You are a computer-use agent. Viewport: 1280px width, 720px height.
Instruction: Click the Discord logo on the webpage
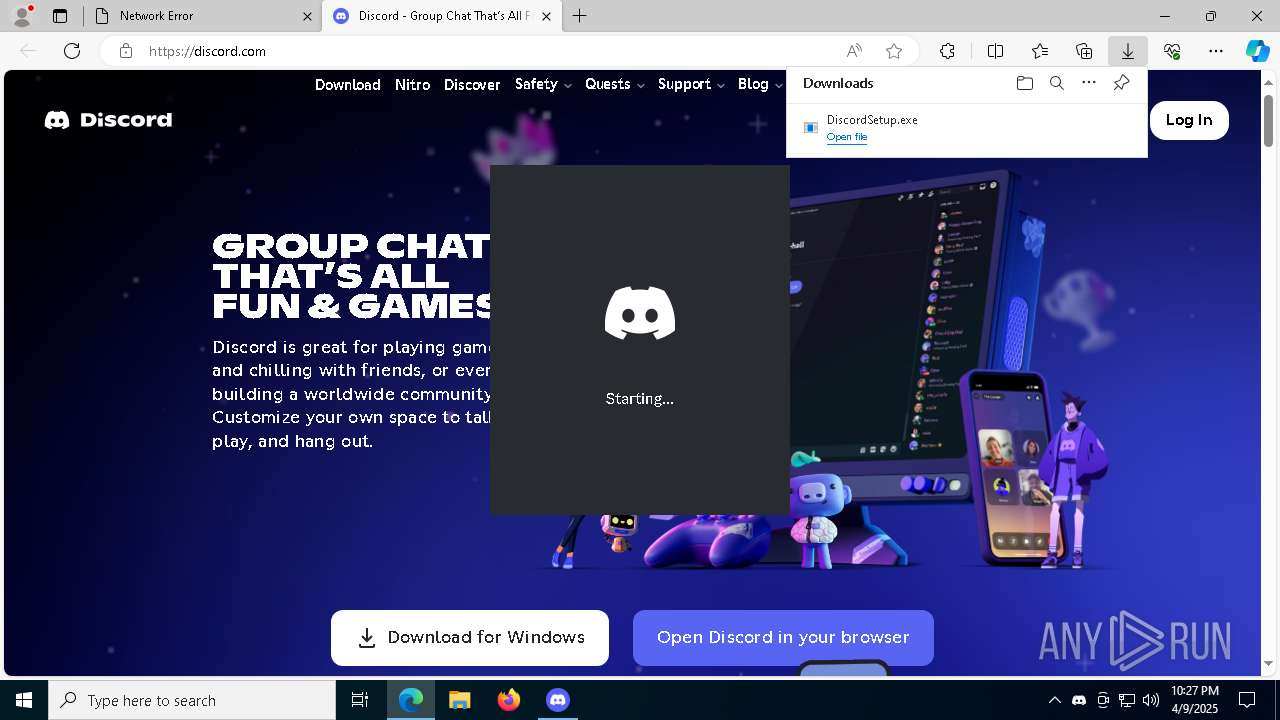click(108, 120)
